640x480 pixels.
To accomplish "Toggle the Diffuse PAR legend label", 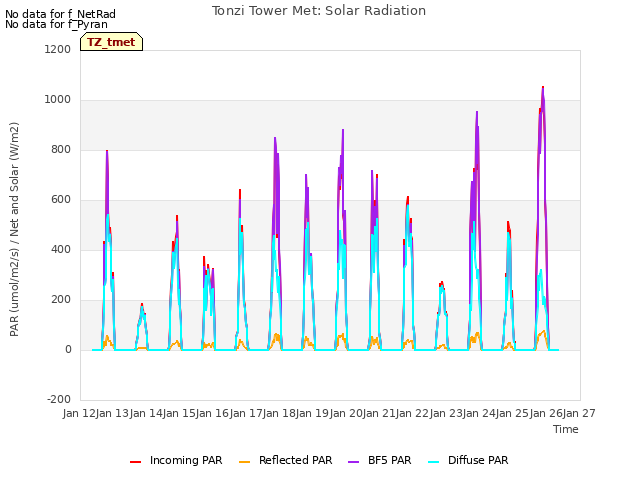I will click(x=478, y=460).
